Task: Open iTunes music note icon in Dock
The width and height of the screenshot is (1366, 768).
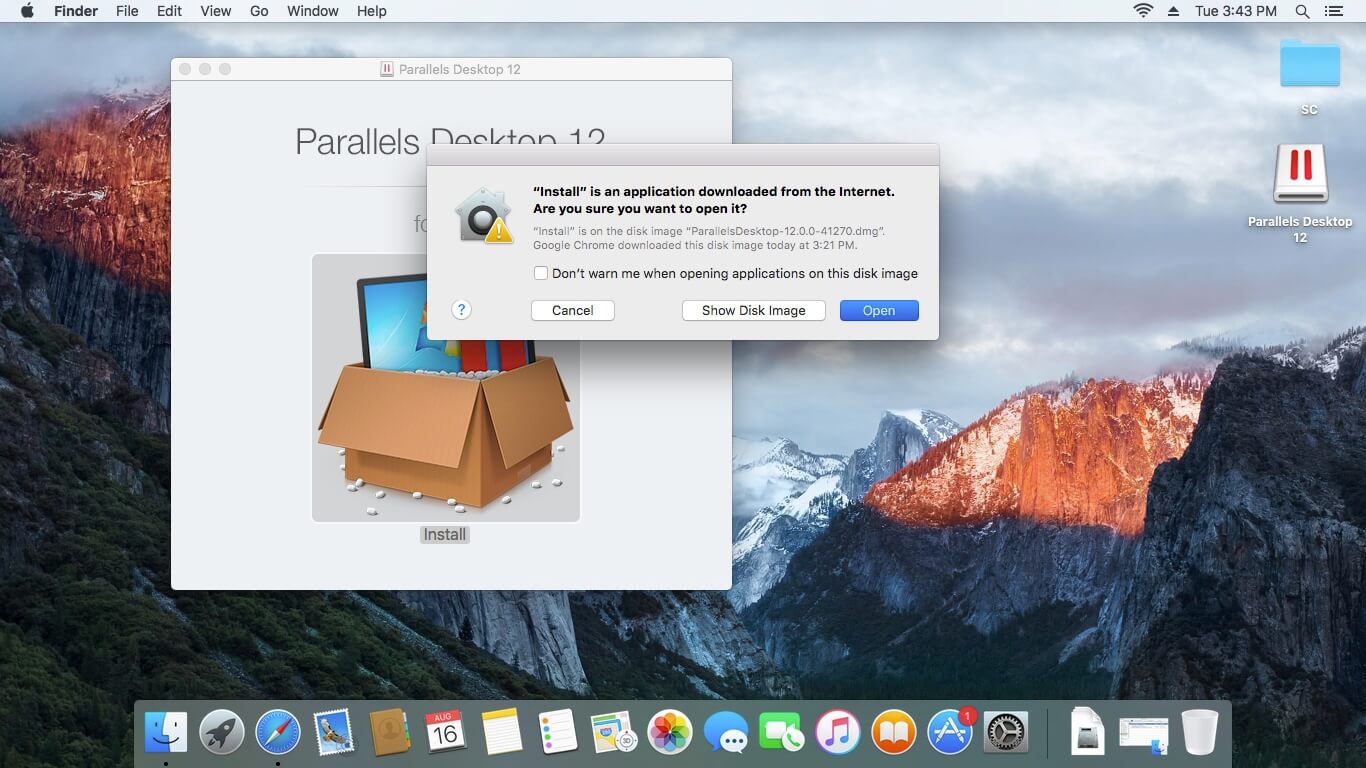Action: [x=838, y=732]
